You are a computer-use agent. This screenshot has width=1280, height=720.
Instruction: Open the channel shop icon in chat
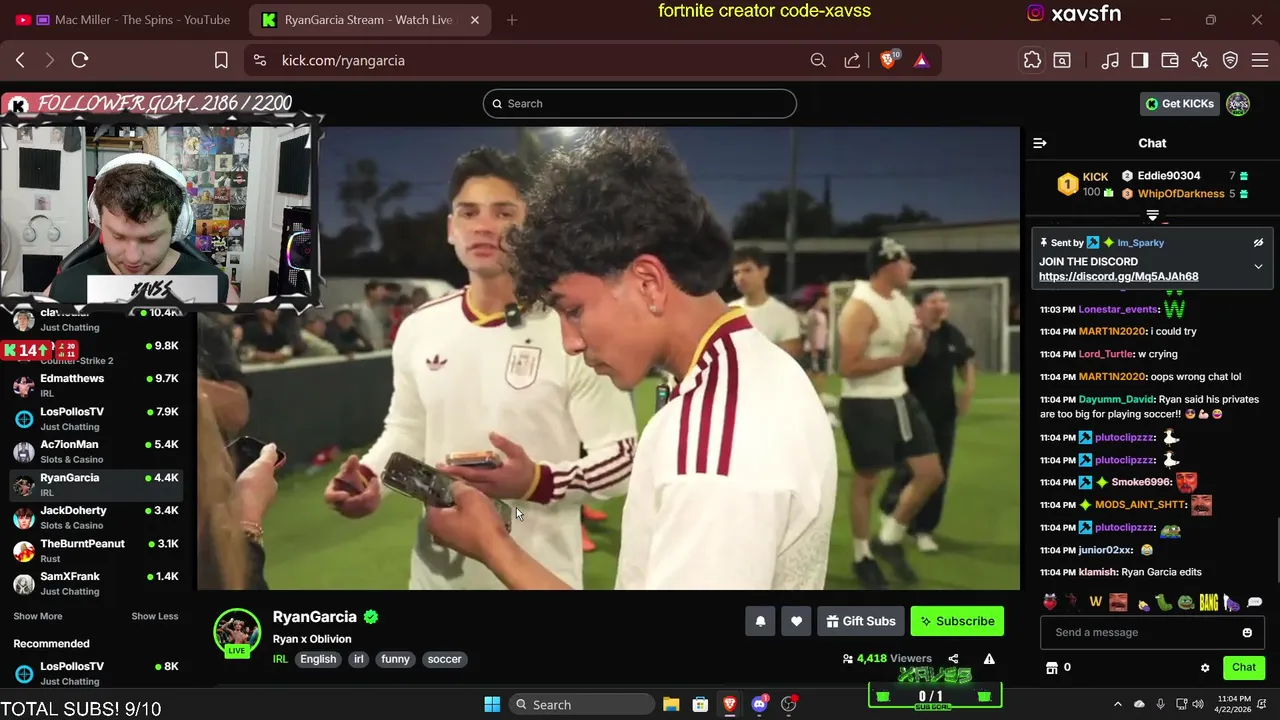[1051, 667]
